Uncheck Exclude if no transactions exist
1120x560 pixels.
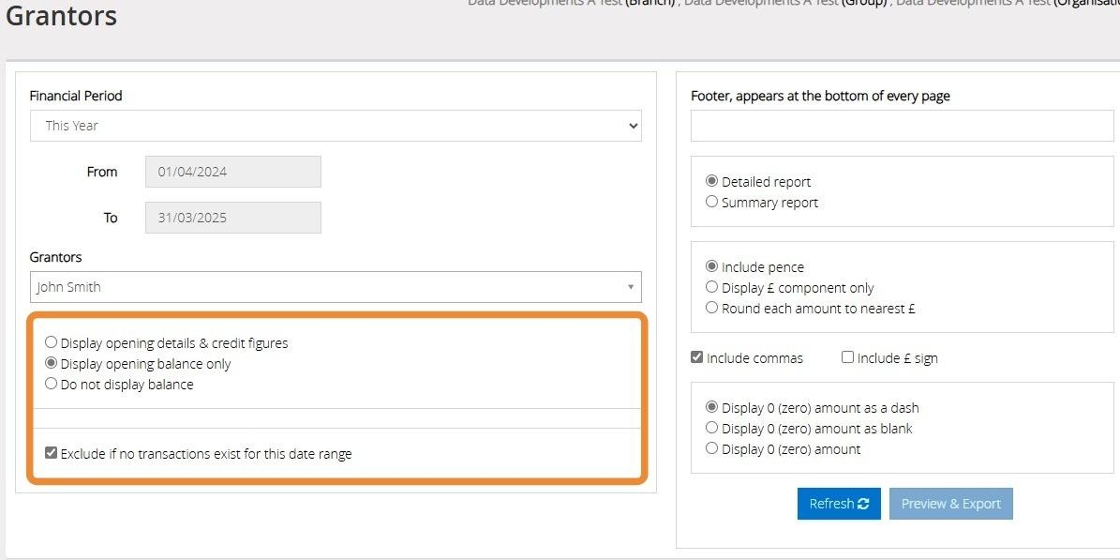click(51, 454)
